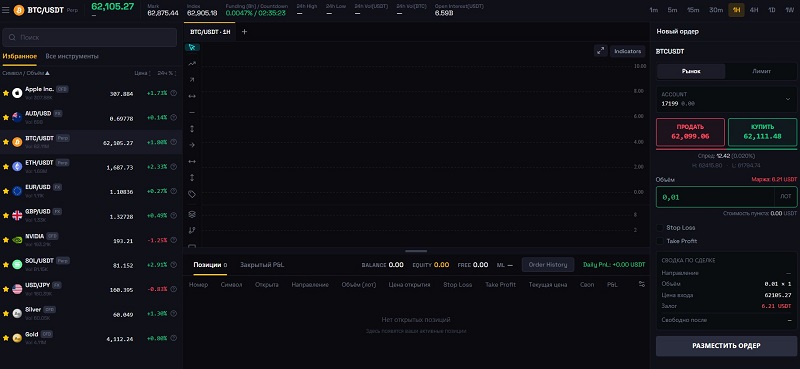Remove NVIDIA from favorites via star
Screen dimensions: 800x369
6,240
